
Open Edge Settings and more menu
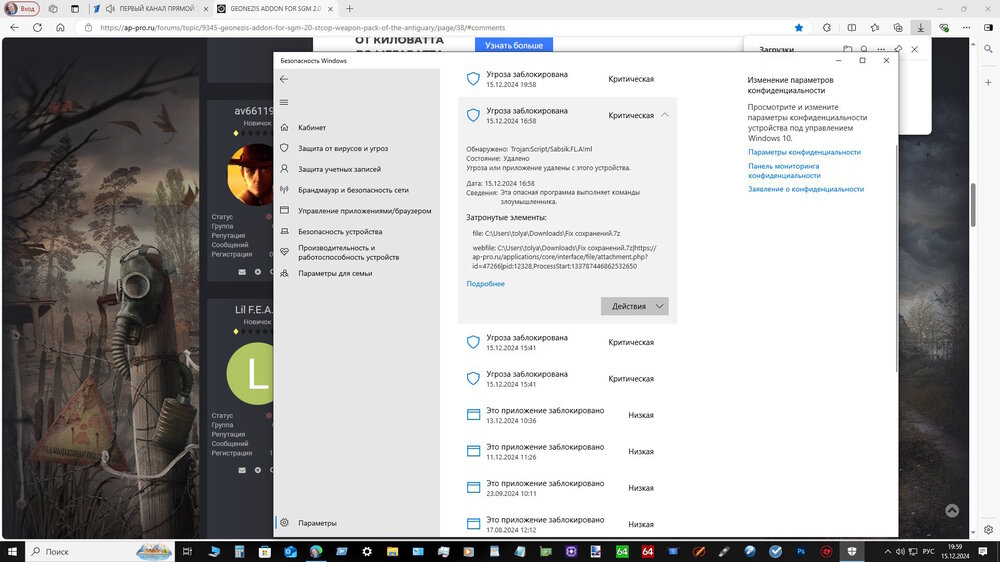pyautogui.click(x=967, y=27)
